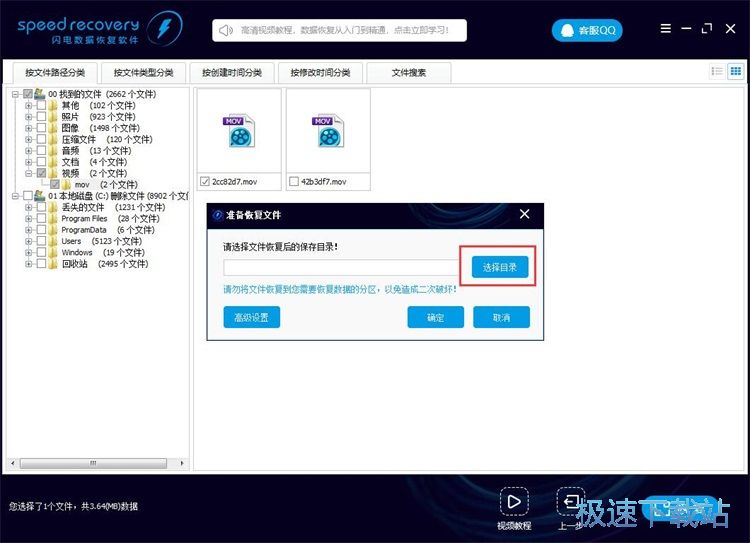Collapse the 01 本地磁盘 (C:) node
Viewport: 750px width, 543px height.
(16, 196)
